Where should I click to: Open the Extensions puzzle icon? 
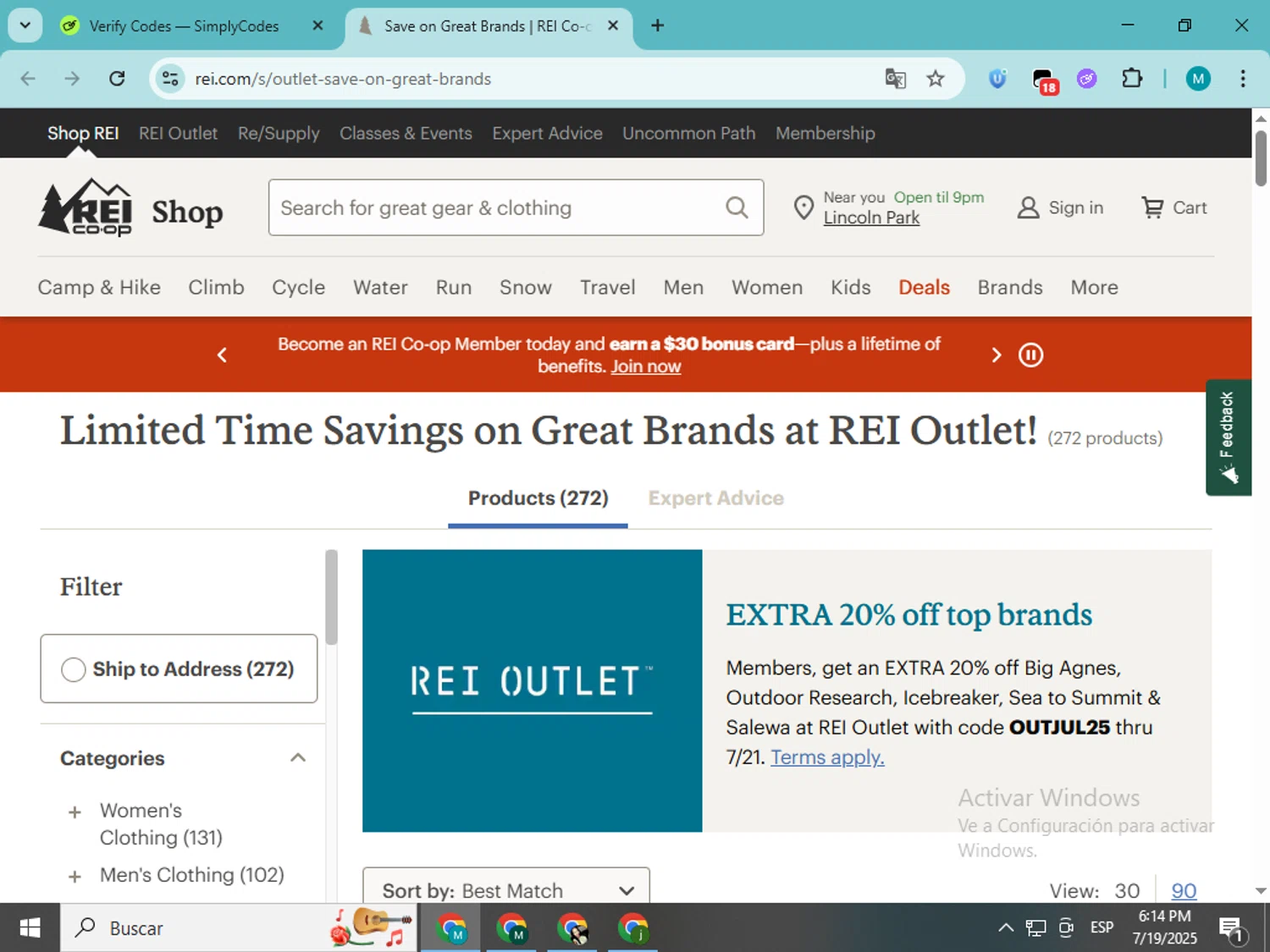(1132, 79)
